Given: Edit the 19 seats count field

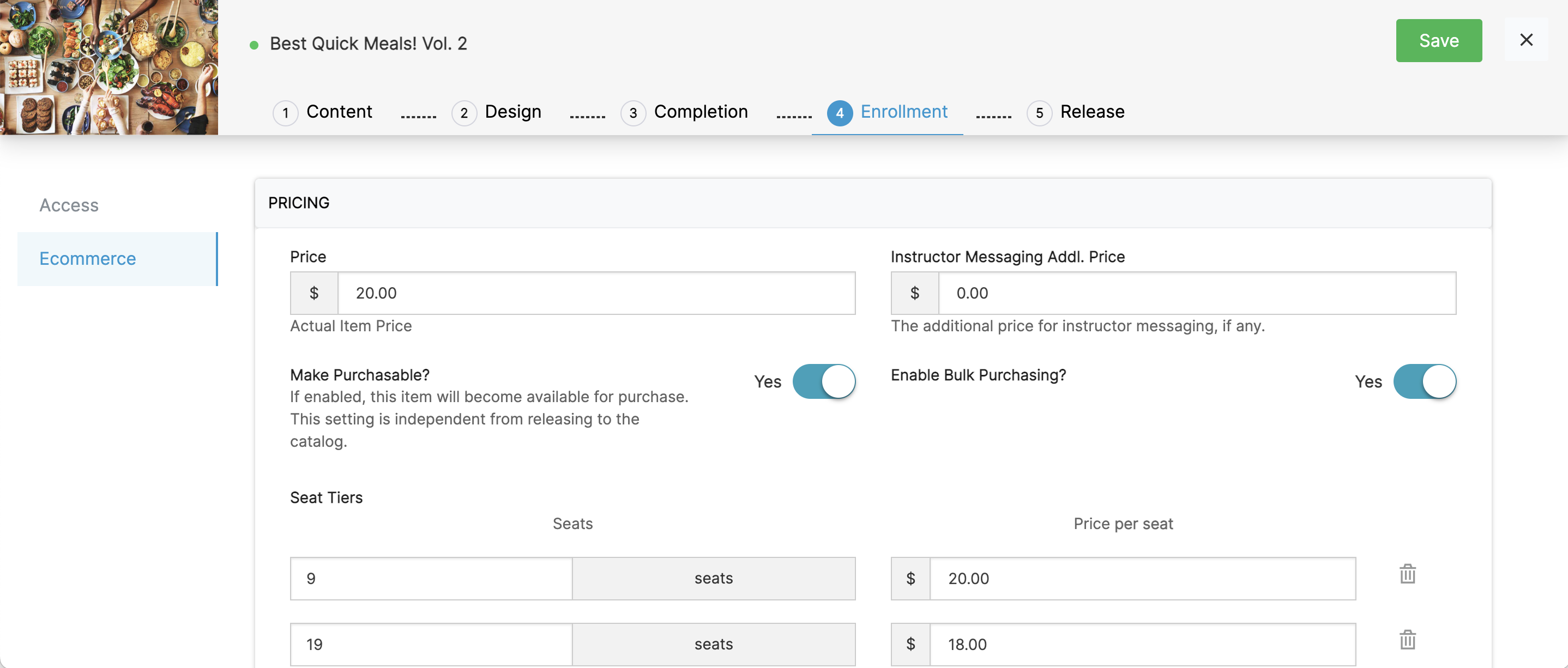Looking at the screenshot, I should coord(431,644).
